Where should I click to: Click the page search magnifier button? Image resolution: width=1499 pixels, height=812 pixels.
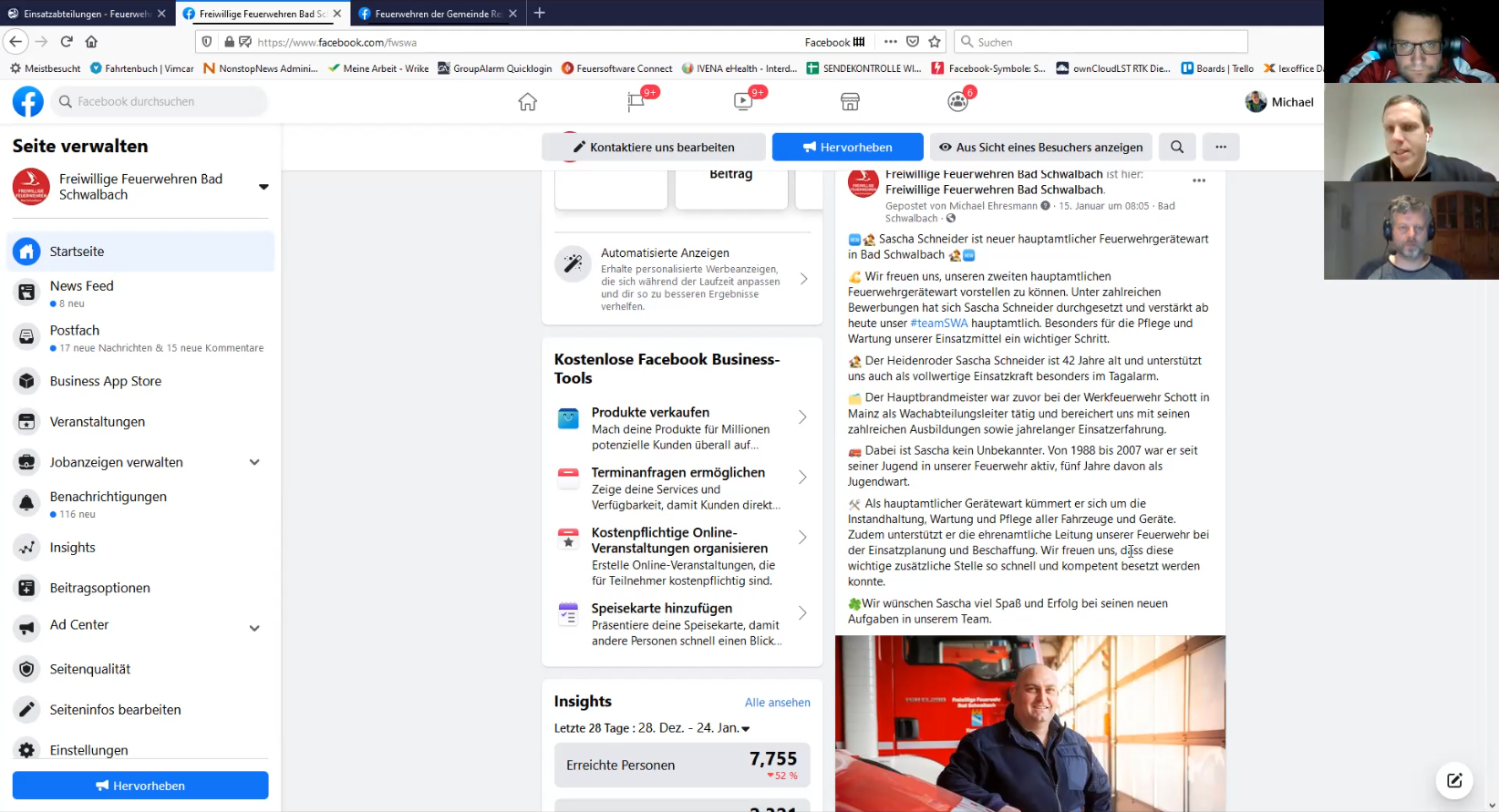[1177, 147]
